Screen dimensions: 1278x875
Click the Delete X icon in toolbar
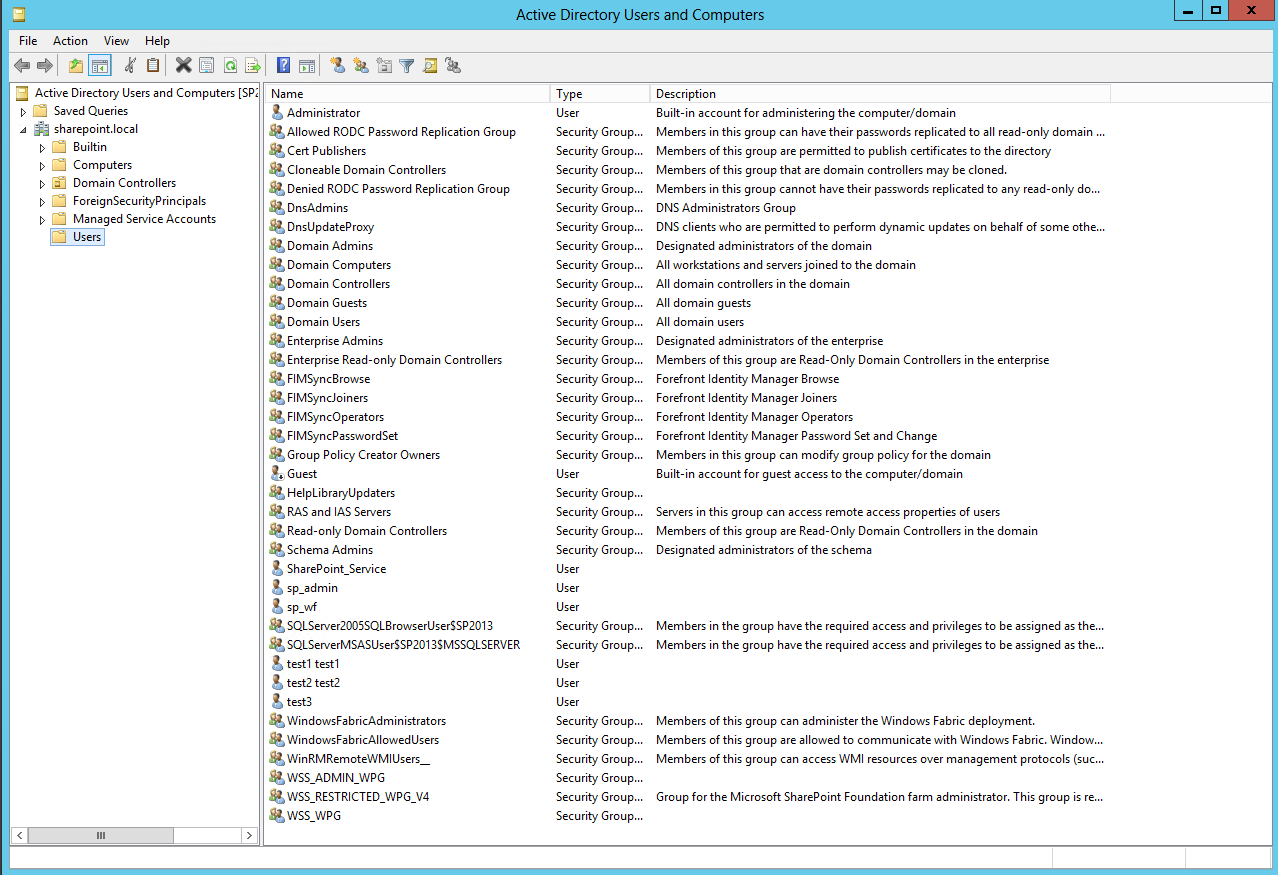(184, 66)
